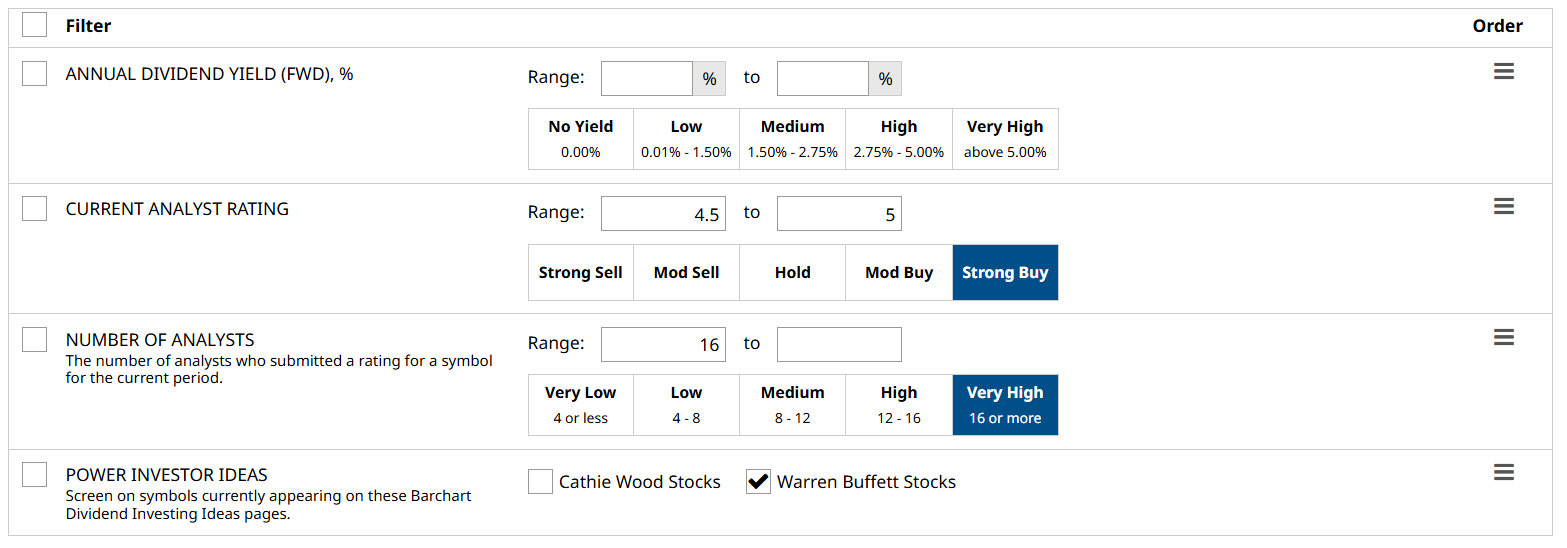
Task: Click the Current Analyst Rating reorder handle icon
Action: tap(1503, 207)
